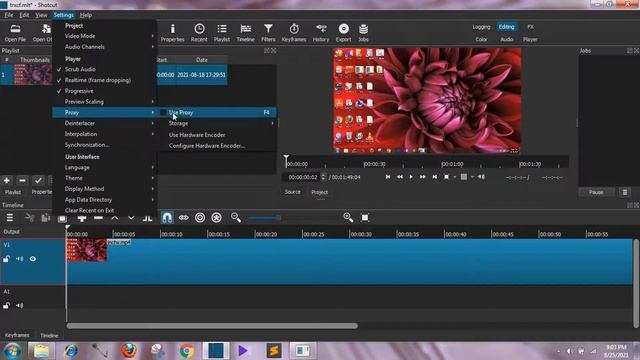
Task: Click the timeline Copy icon
Action: click(x=45, y=218)
